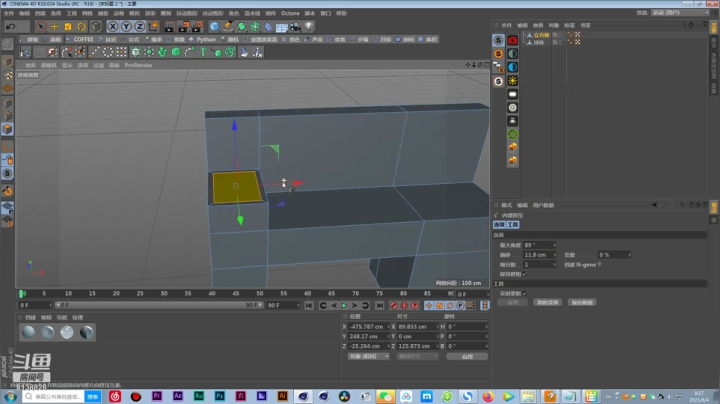720x404 pixels.
Task: Click the COFFEE effector item
Action: tap(80, 39)
